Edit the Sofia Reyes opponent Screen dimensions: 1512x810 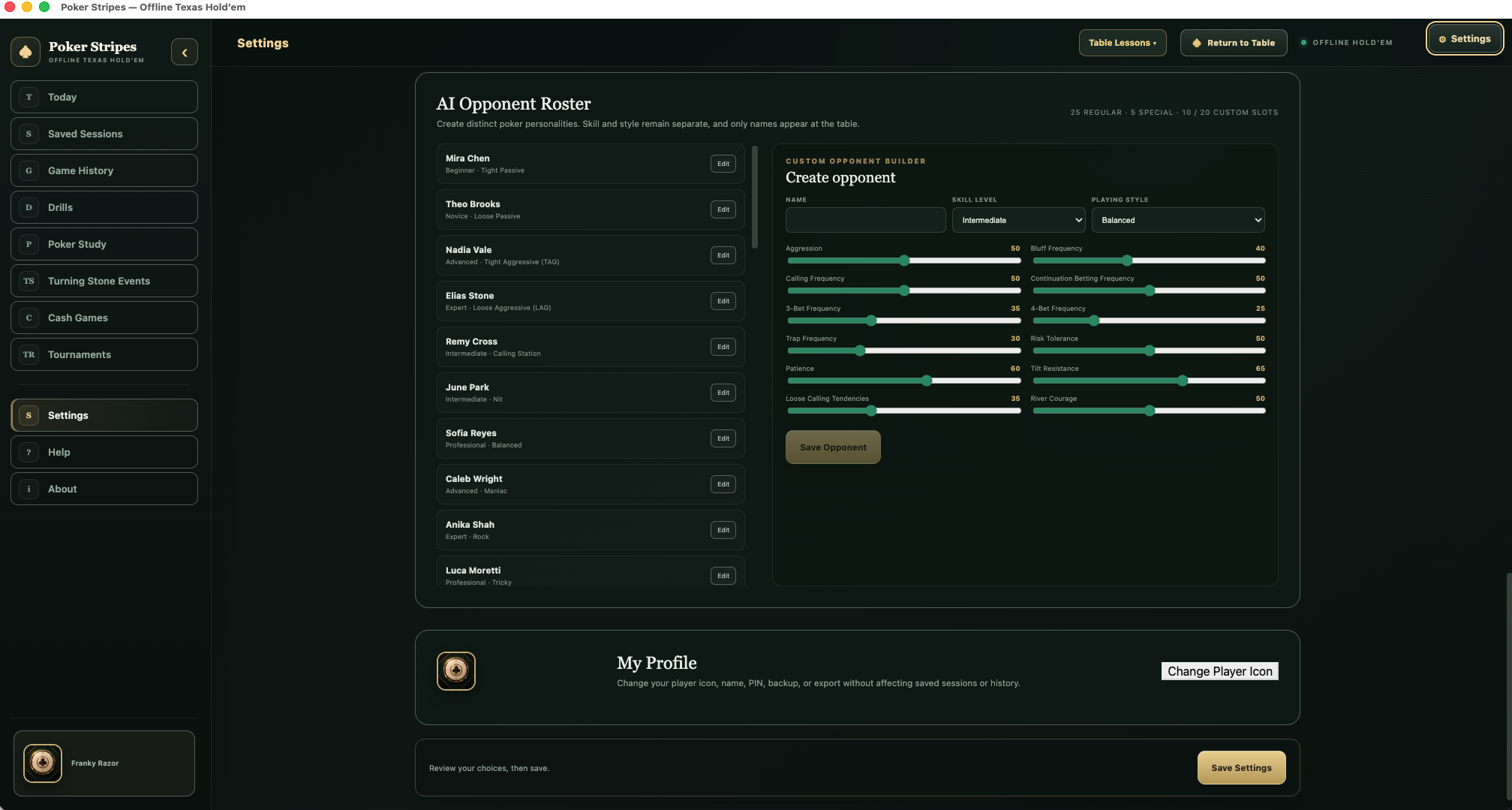(723, 438)
